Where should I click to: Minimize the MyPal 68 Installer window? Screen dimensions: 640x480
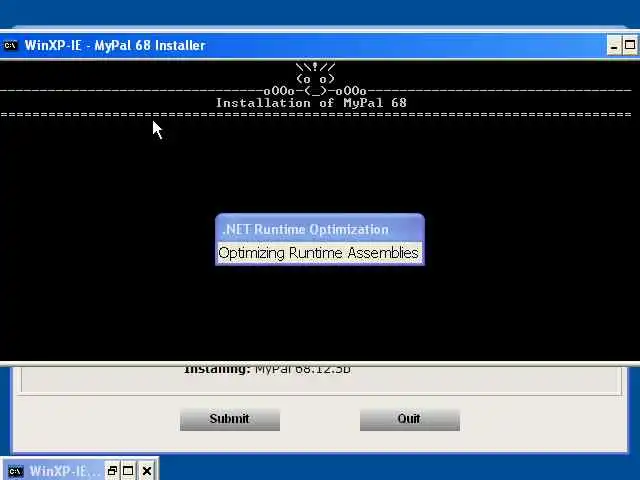tap(613, 45)
